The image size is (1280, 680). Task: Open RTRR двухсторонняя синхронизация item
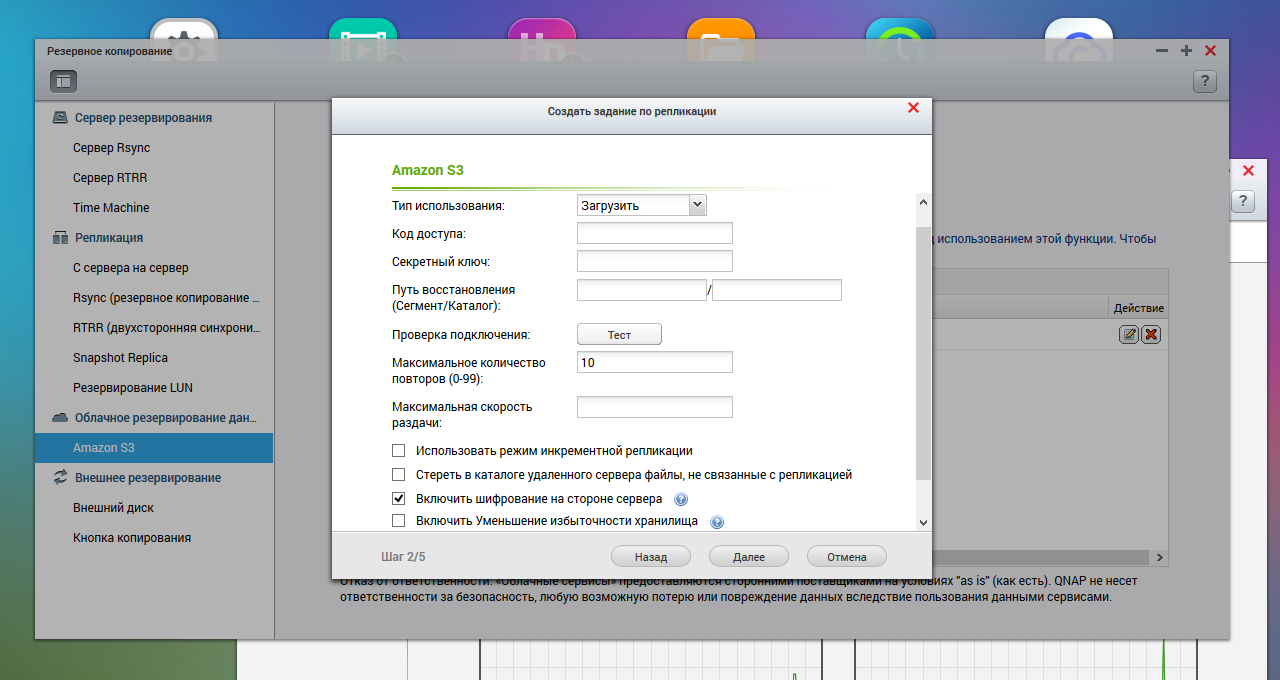pyautogui.click(x=153, y=327)
